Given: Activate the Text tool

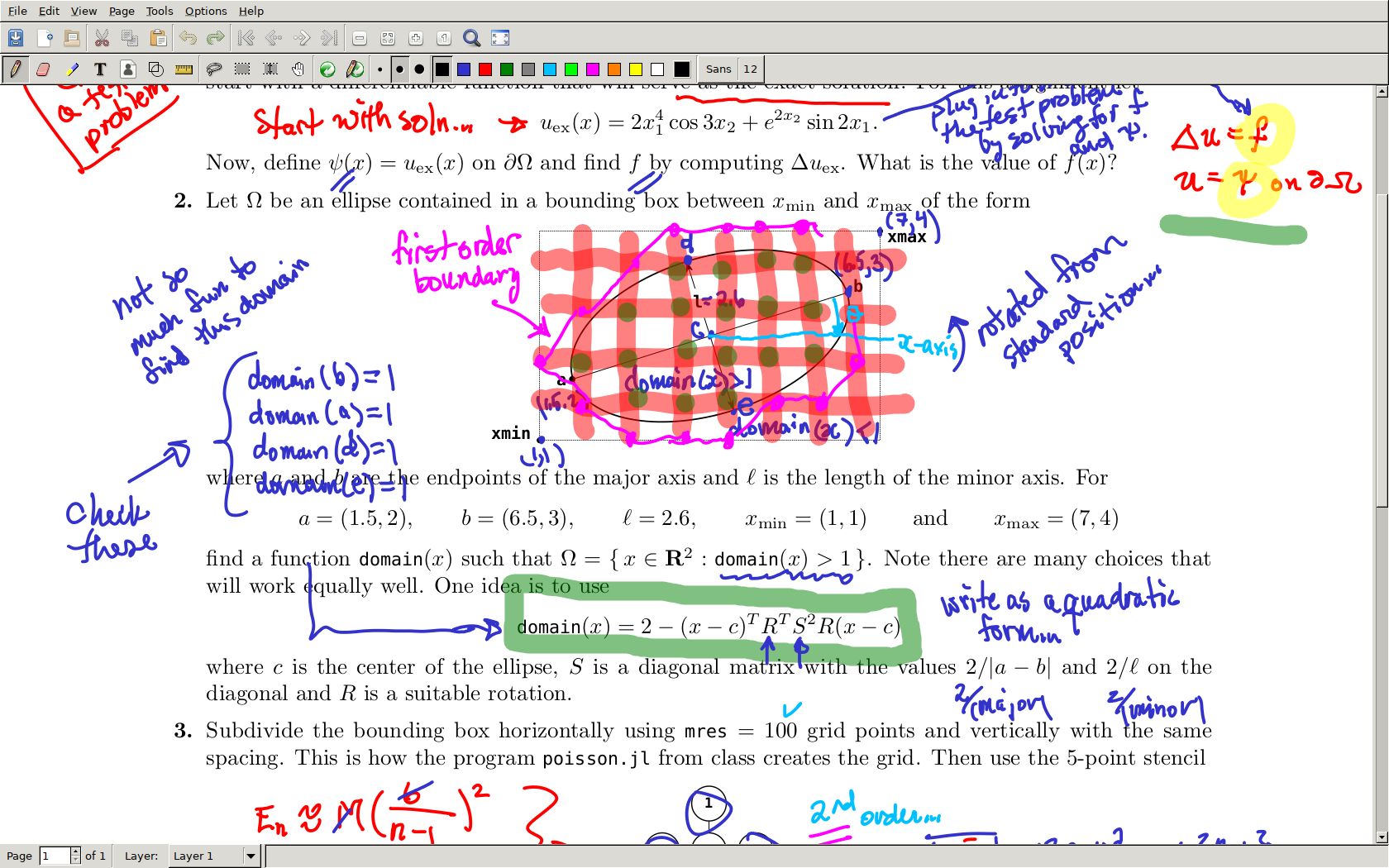Looking at the screenshot, I should (x=100, y=69).
